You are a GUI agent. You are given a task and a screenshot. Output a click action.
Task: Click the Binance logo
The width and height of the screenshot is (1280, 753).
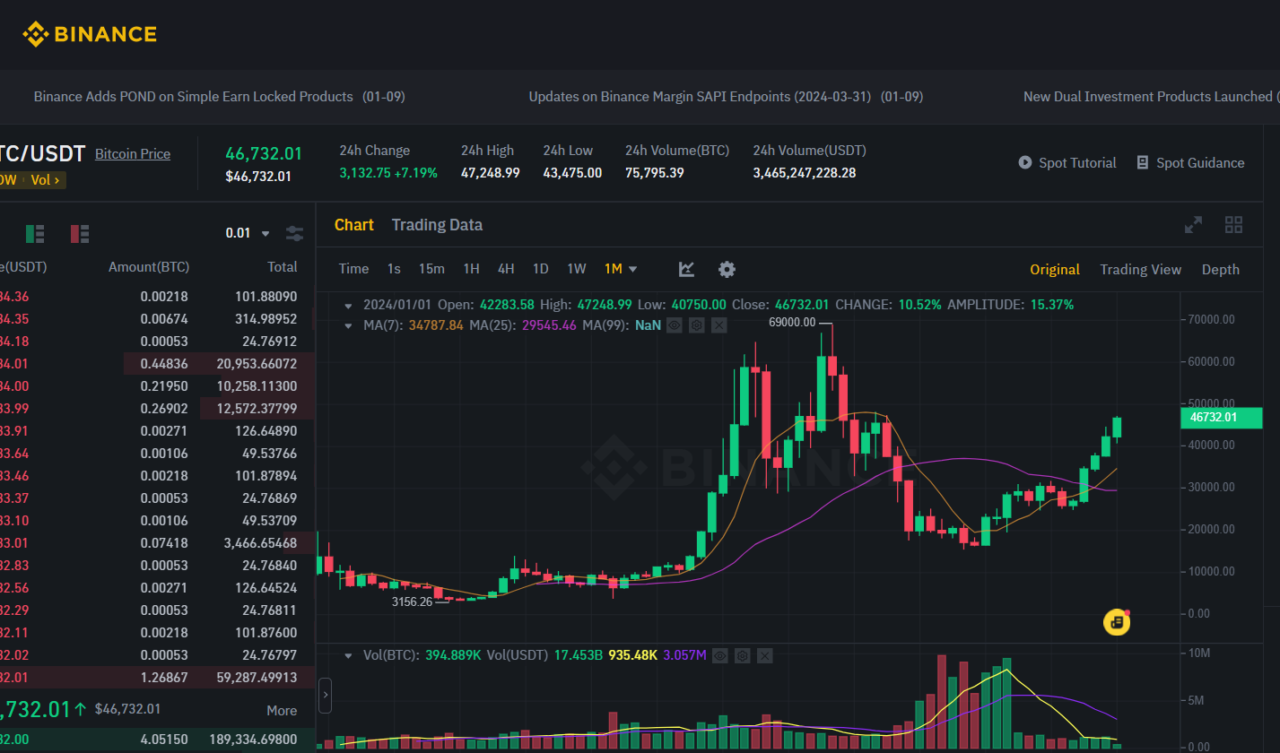pos(90,34)
